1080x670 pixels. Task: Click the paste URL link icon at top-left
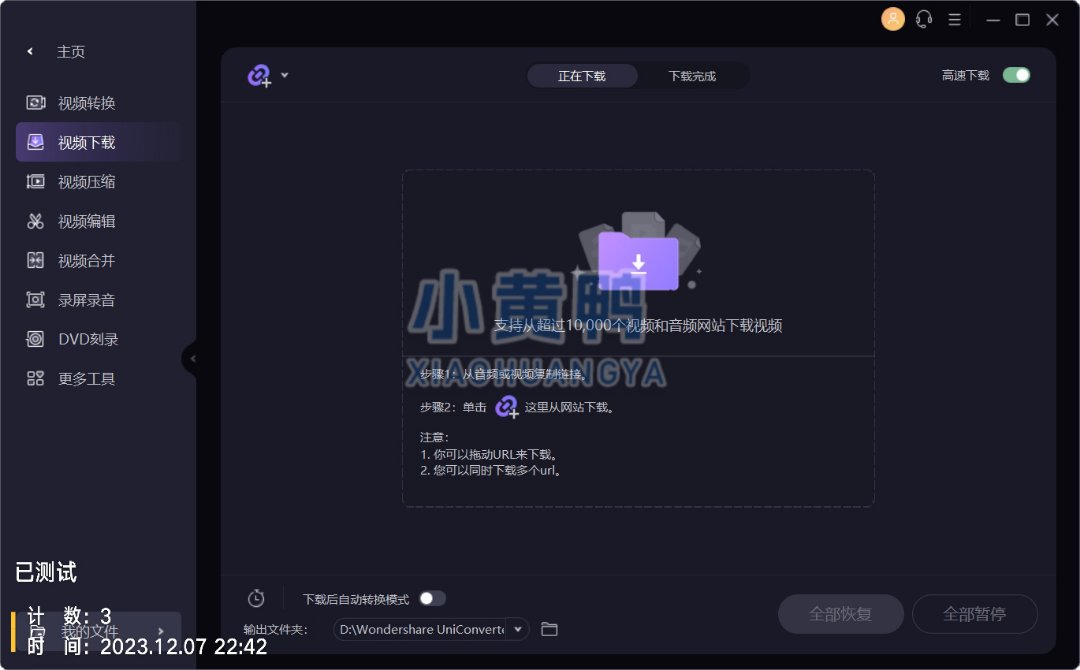259,76
